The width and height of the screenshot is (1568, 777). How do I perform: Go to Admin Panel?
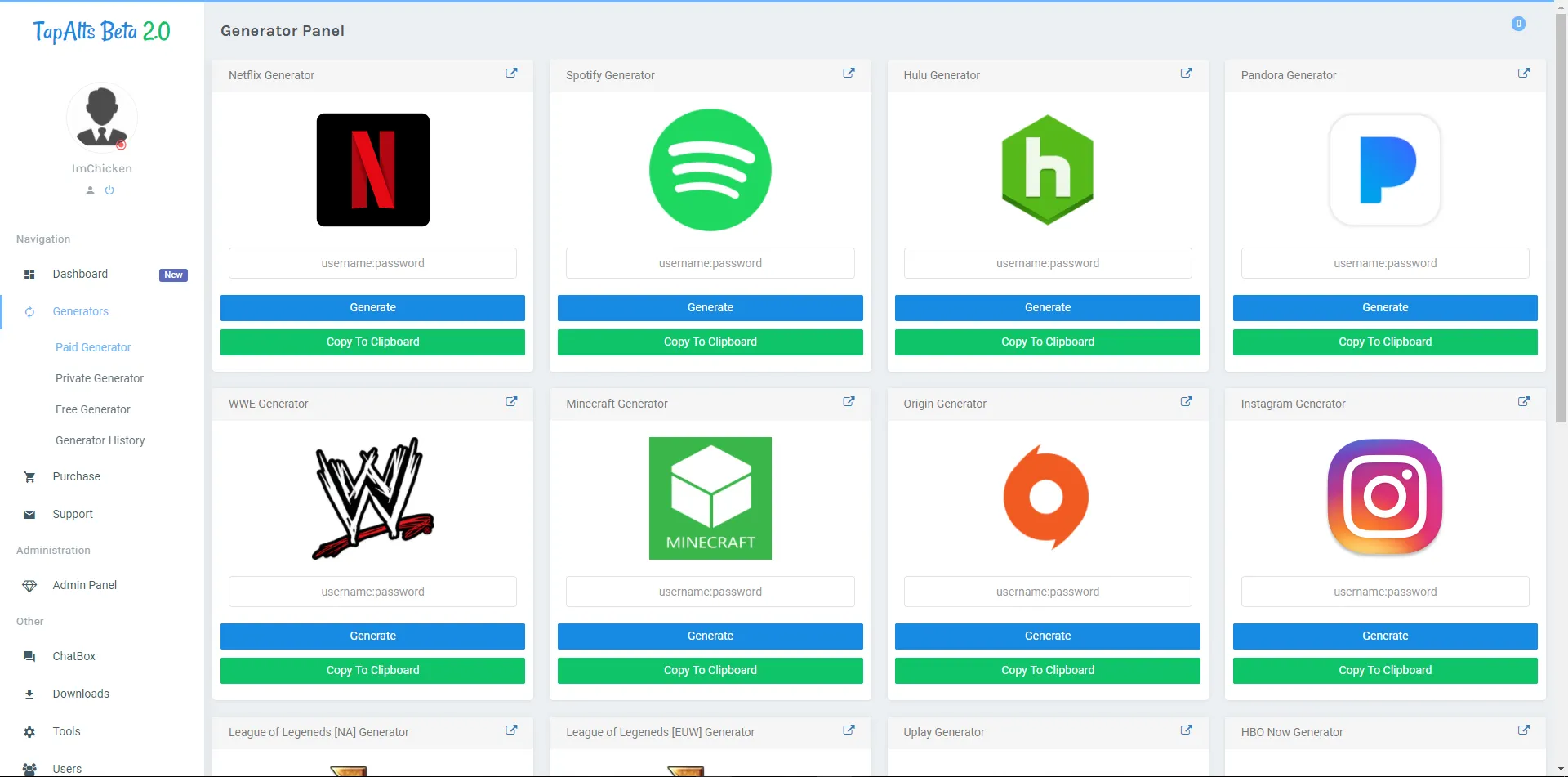coord(85,585)
